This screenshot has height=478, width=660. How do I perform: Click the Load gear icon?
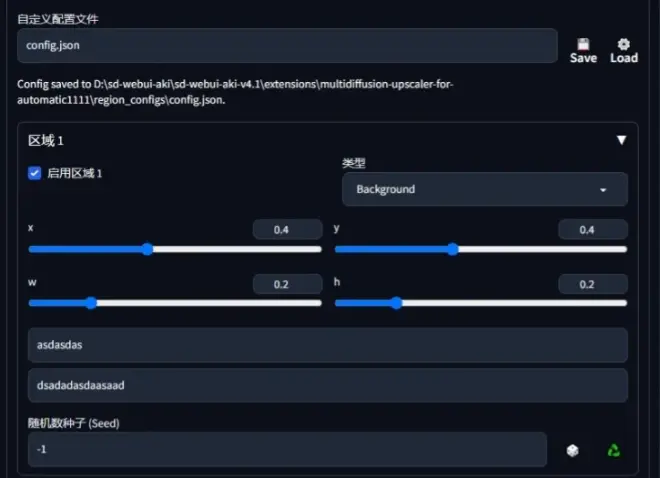click(x=623, y=44)
